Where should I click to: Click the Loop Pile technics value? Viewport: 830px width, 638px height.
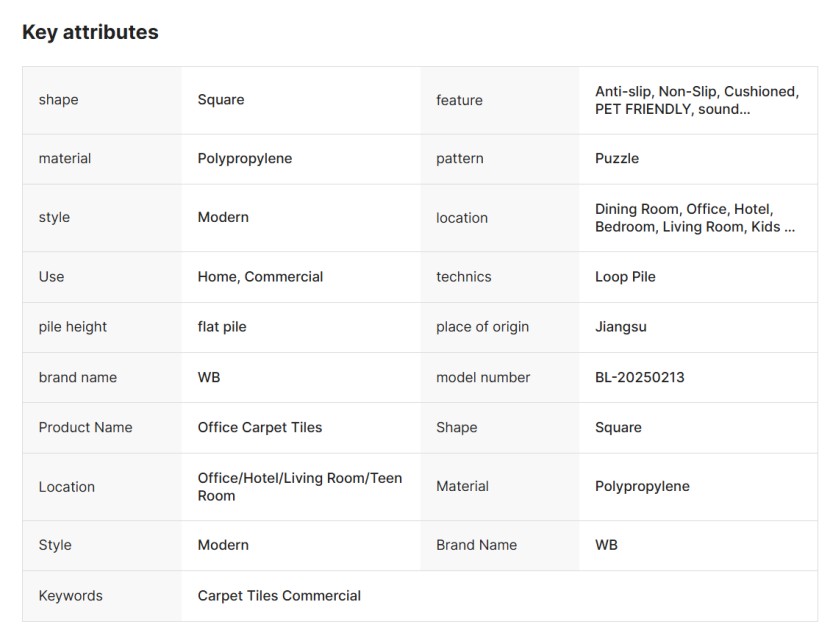pyautogui.click(x=625, y=277)
